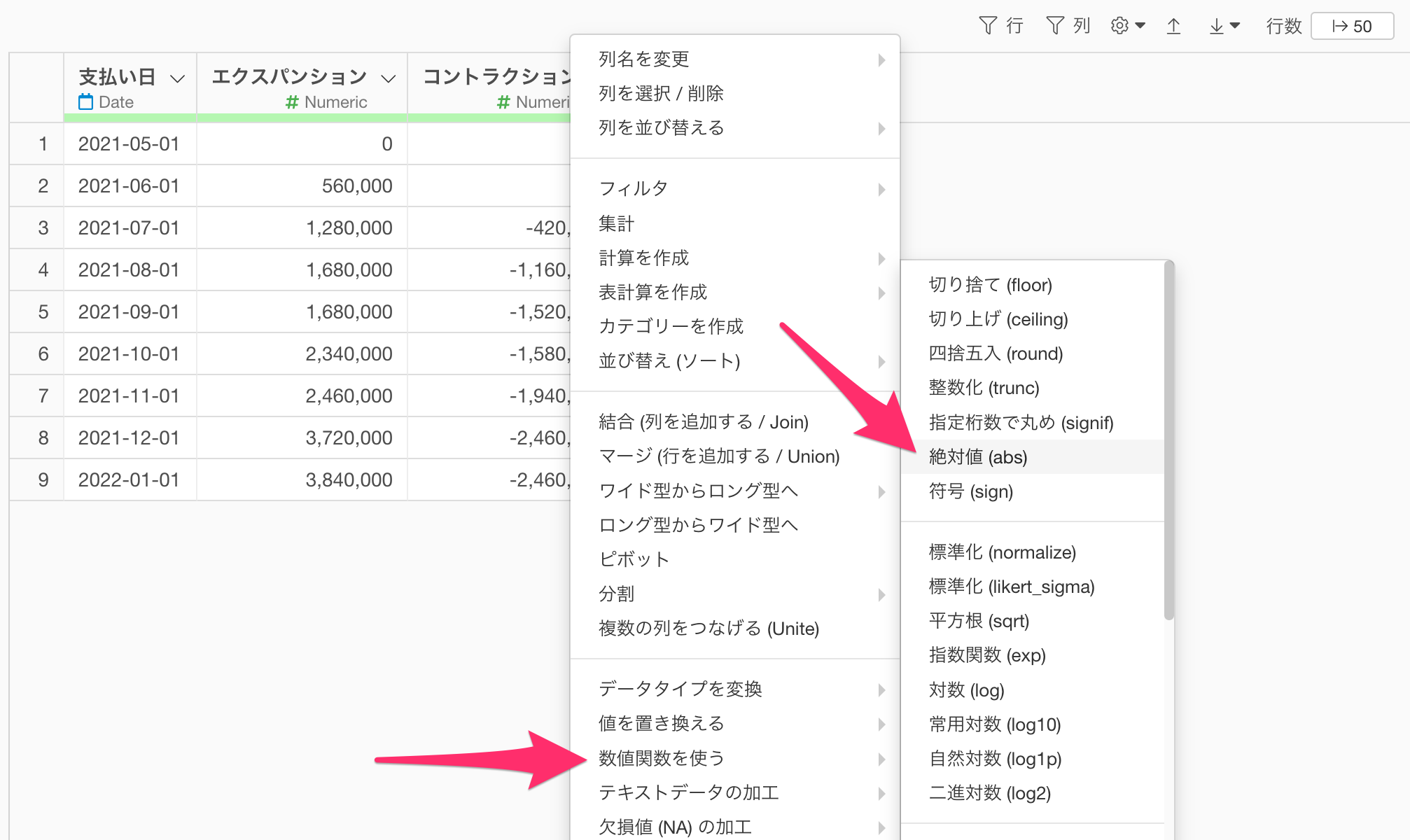Expand the フィルタ submenu
1410x840 pixels.
click(735, 188)
